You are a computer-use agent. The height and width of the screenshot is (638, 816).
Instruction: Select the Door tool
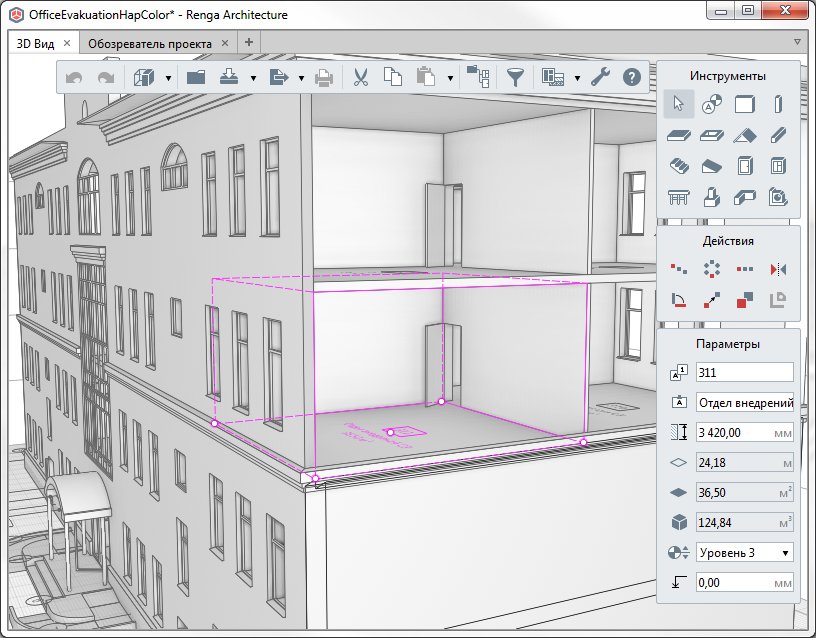(x=745, y=166)
